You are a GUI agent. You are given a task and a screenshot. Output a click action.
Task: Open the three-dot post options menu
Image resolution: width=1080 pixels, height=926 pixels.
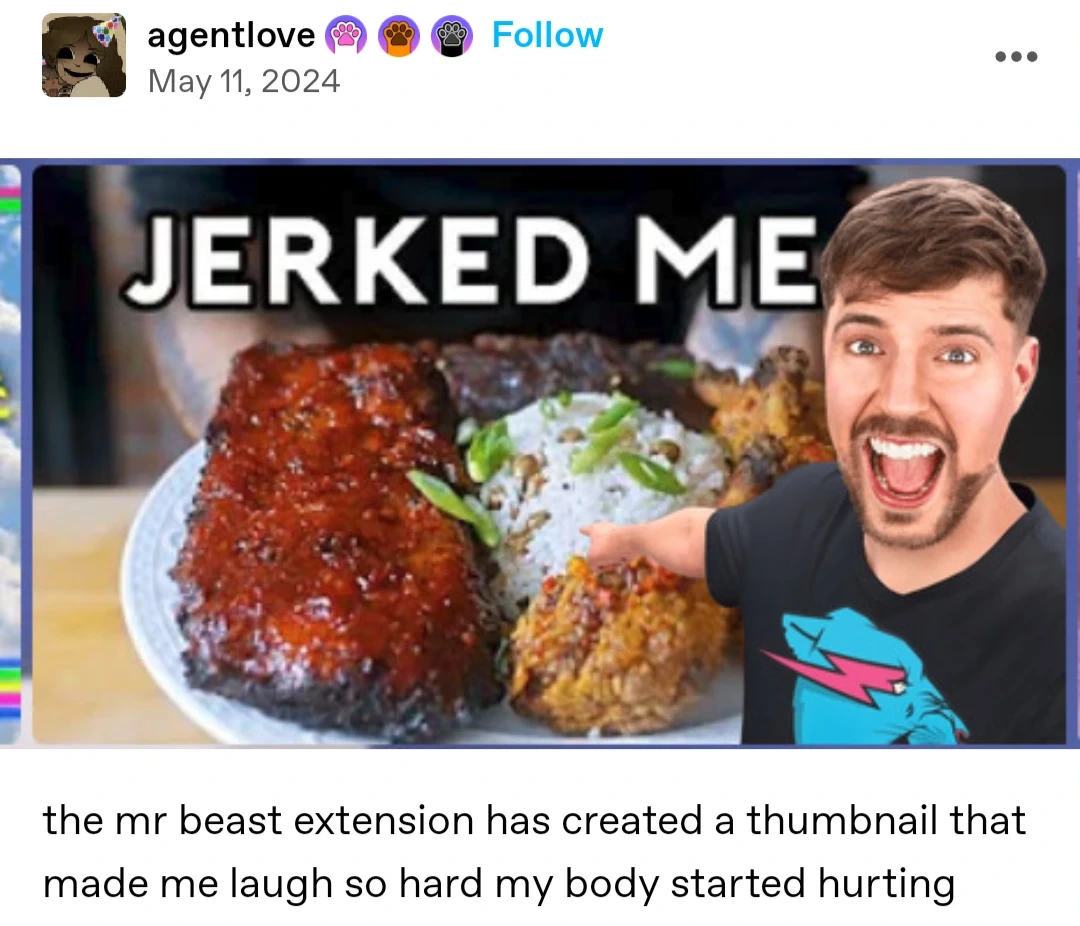click(1017, 56)
